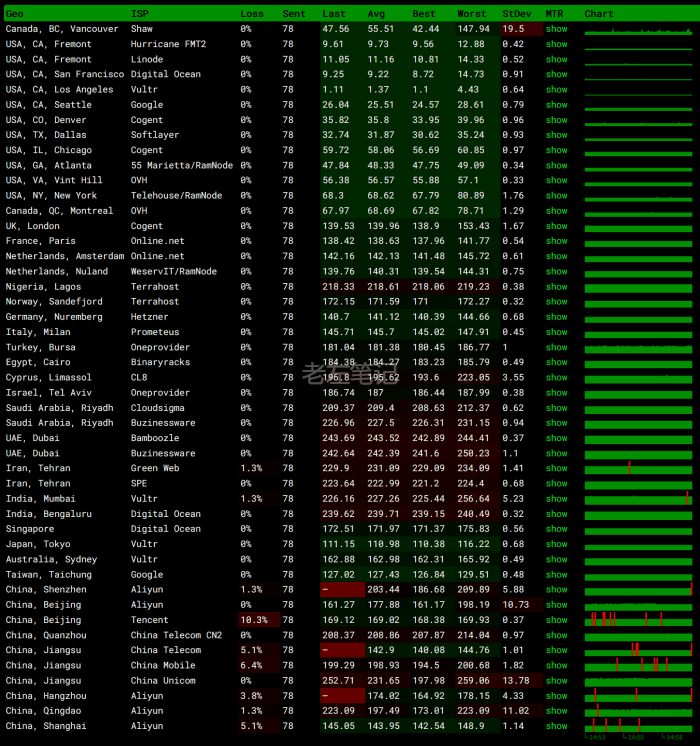
Task: Click the ISP column header
Action: [140, 14]
